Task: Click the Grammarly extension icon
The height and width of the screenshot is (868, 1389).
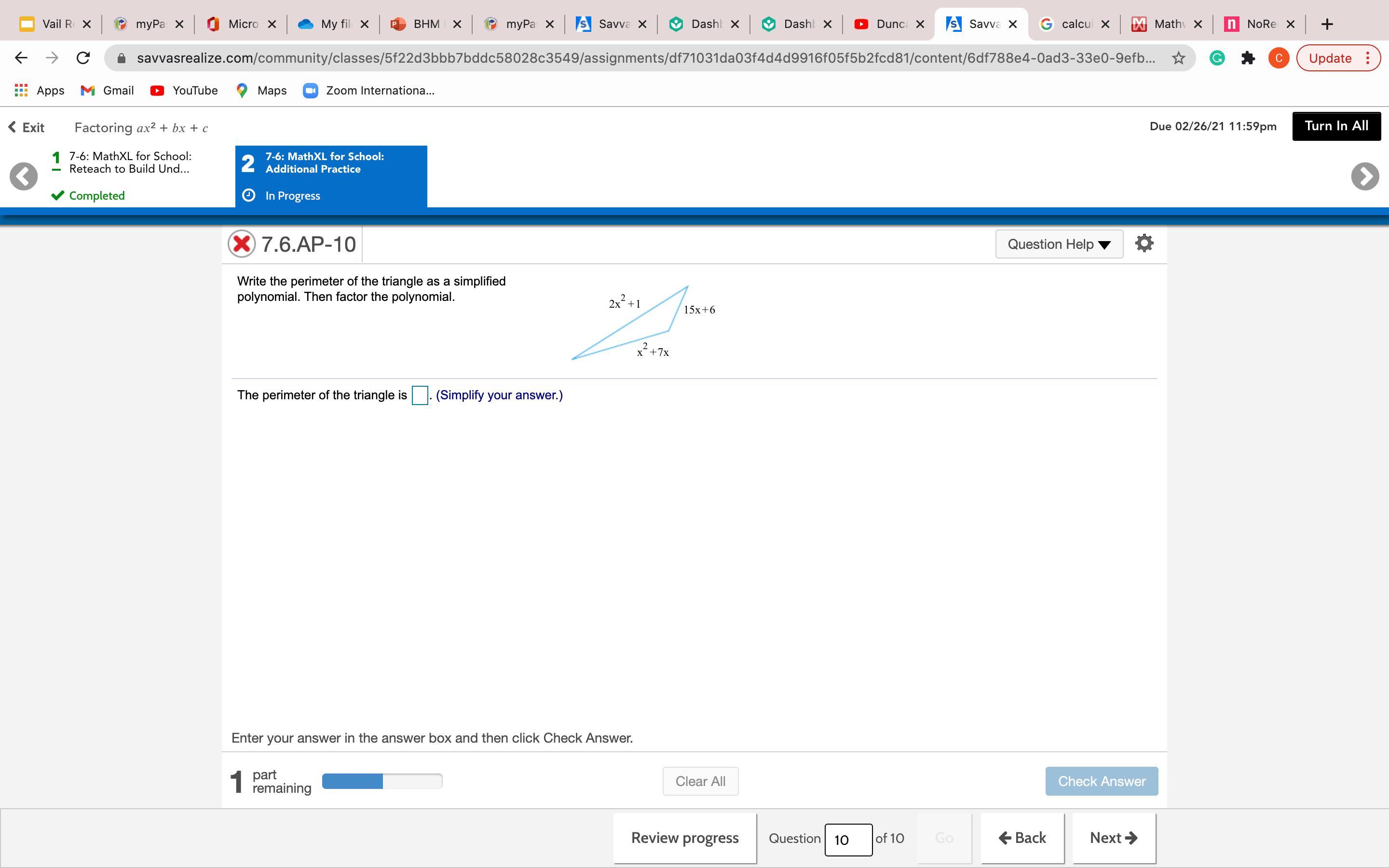Action: 1217,58
